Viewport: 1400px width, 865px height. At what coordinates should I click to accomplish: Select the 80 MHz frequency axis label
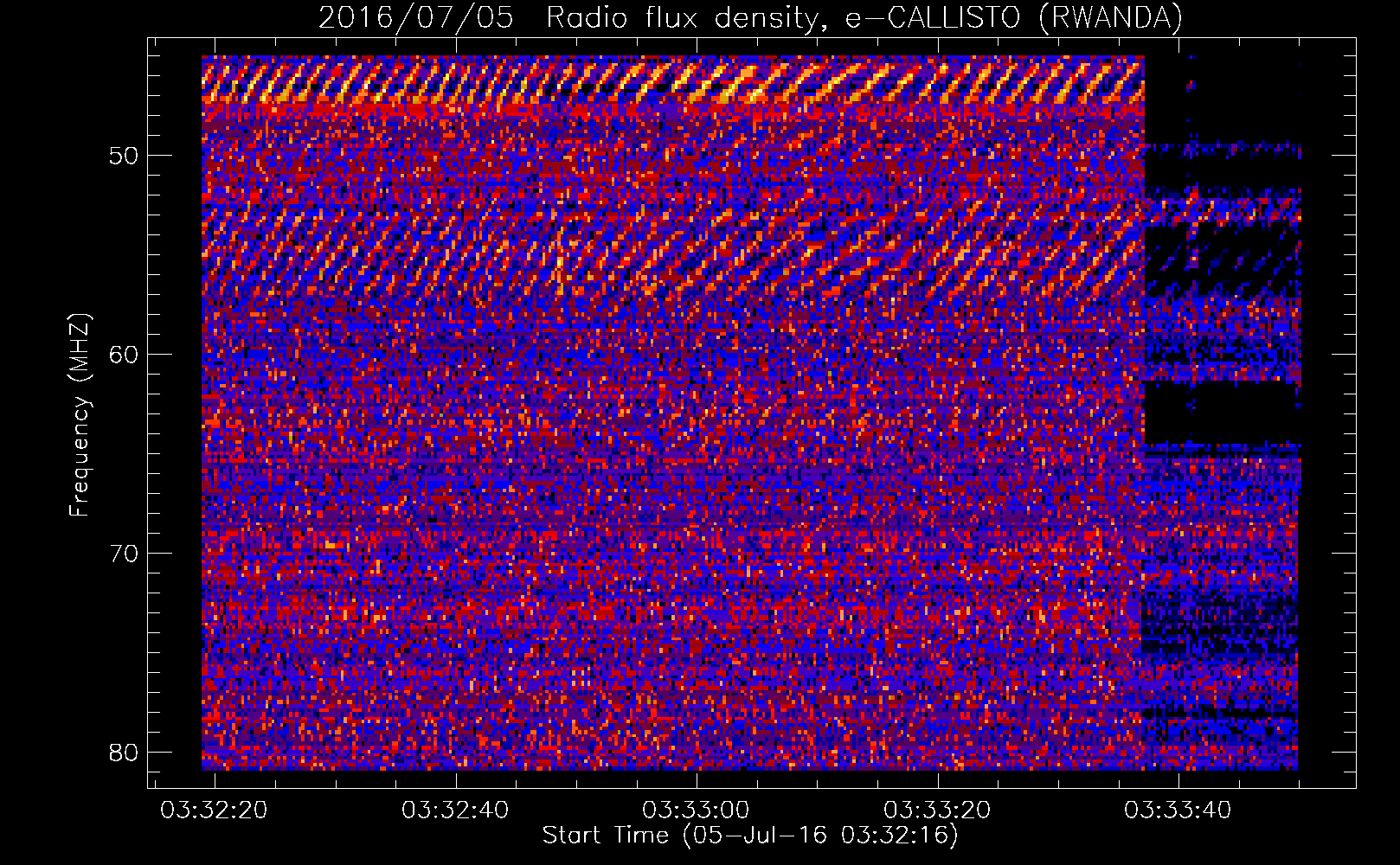(x=125, y=753)
